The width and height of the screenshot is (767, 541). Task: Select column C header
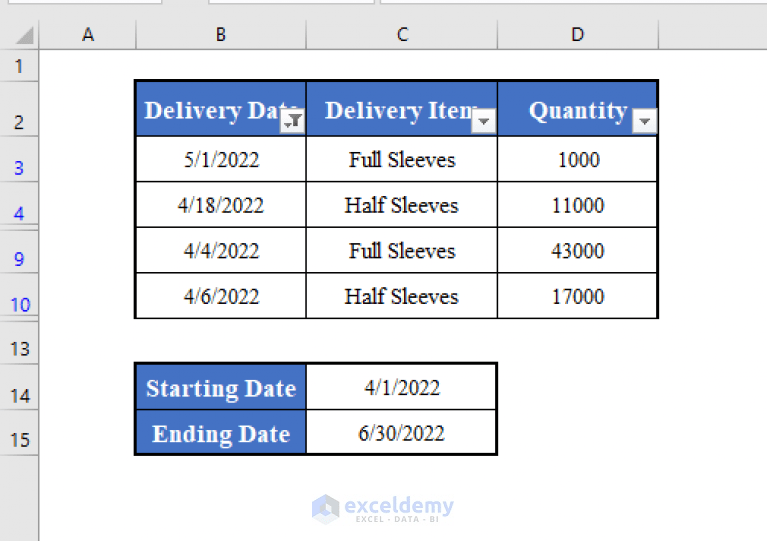coord(402,35)
